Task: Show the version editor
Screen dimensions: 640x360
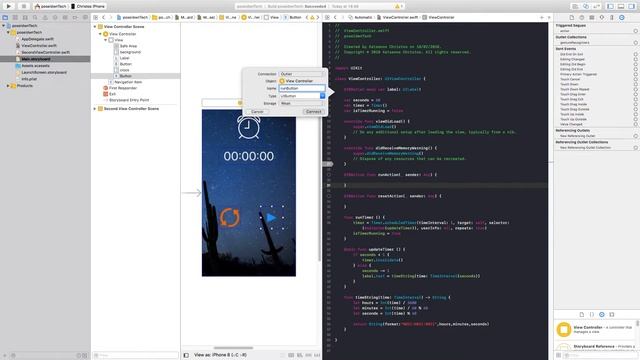Action: (x=596, y=6)
